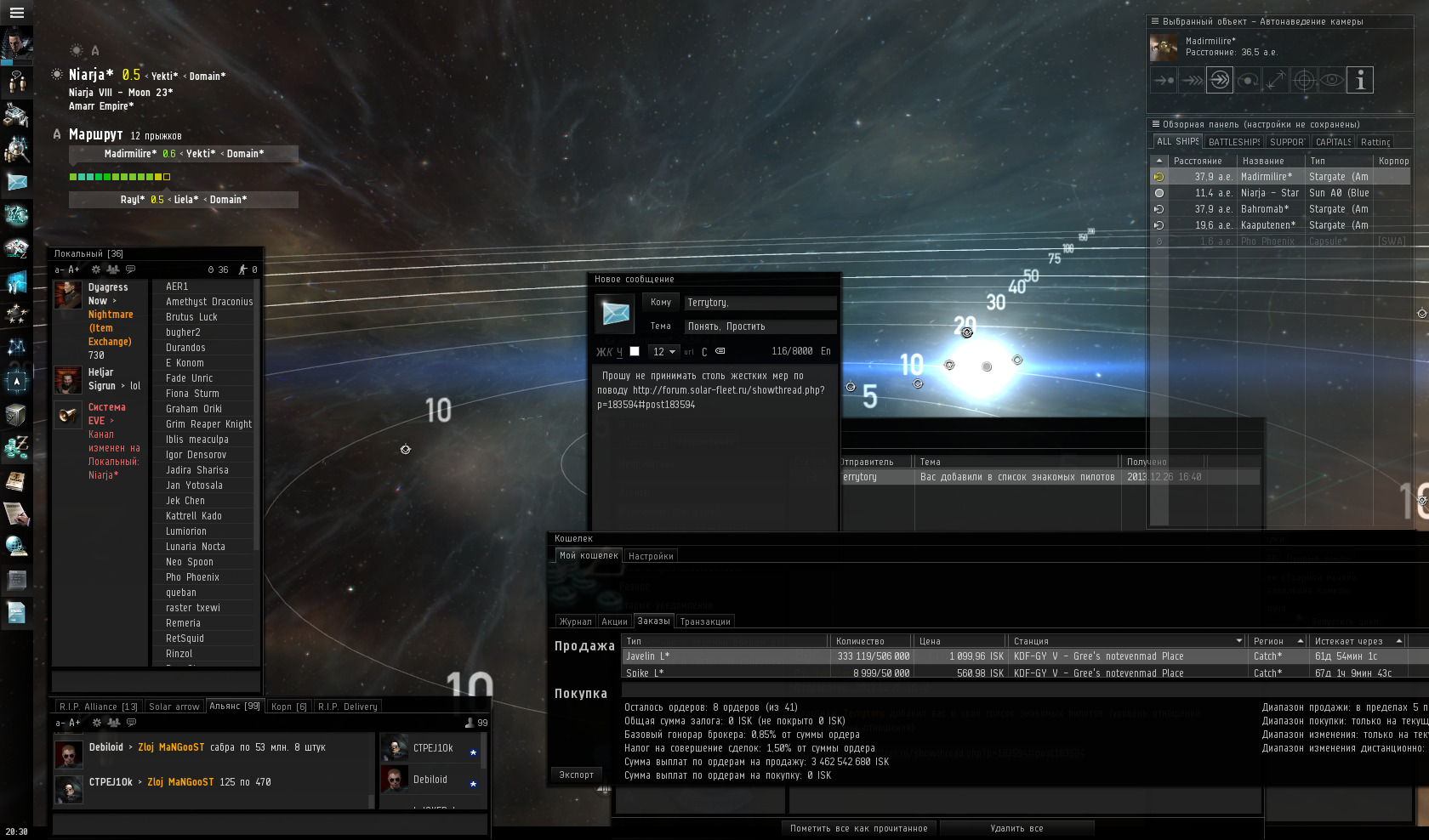
Task: Toggle italic 'К' formatting in mail editor
Action: coord(609,352)
